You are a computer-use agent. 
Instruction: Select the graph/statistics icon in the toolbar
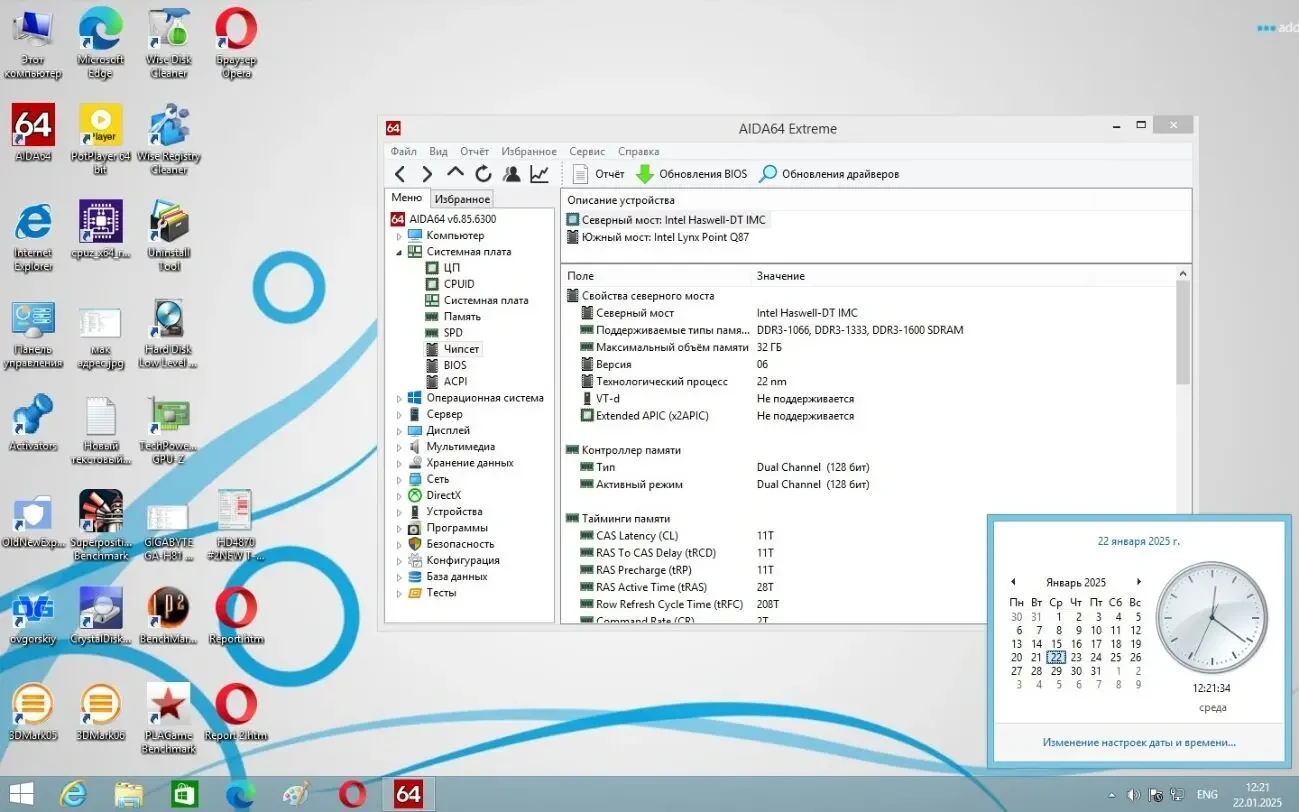point(539,173)
